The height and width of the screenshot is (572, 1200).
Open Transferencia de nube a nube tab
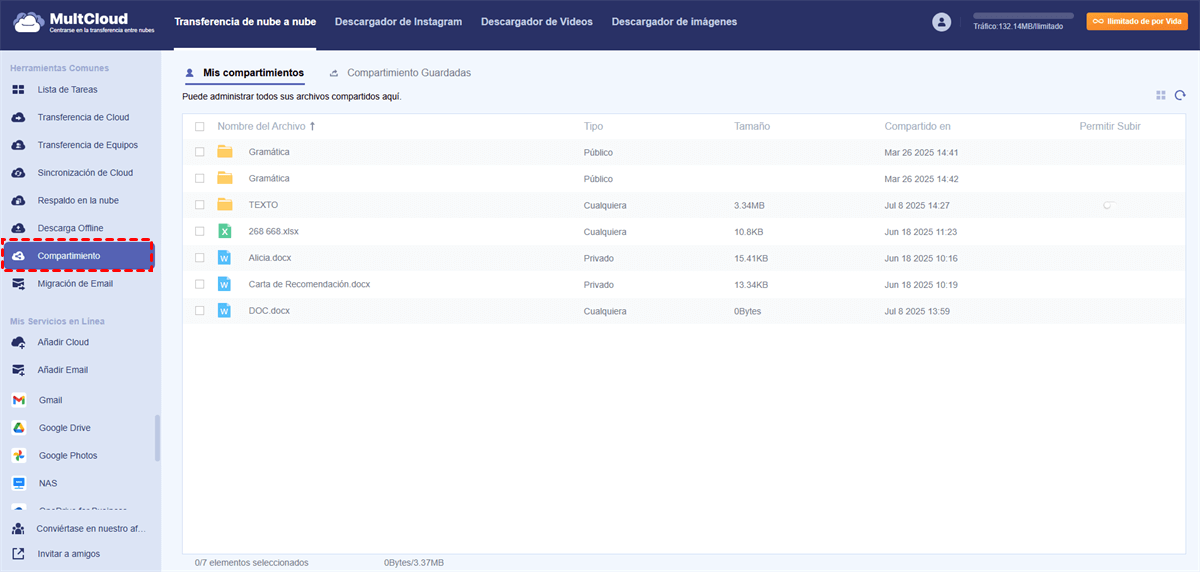(244, 22)
